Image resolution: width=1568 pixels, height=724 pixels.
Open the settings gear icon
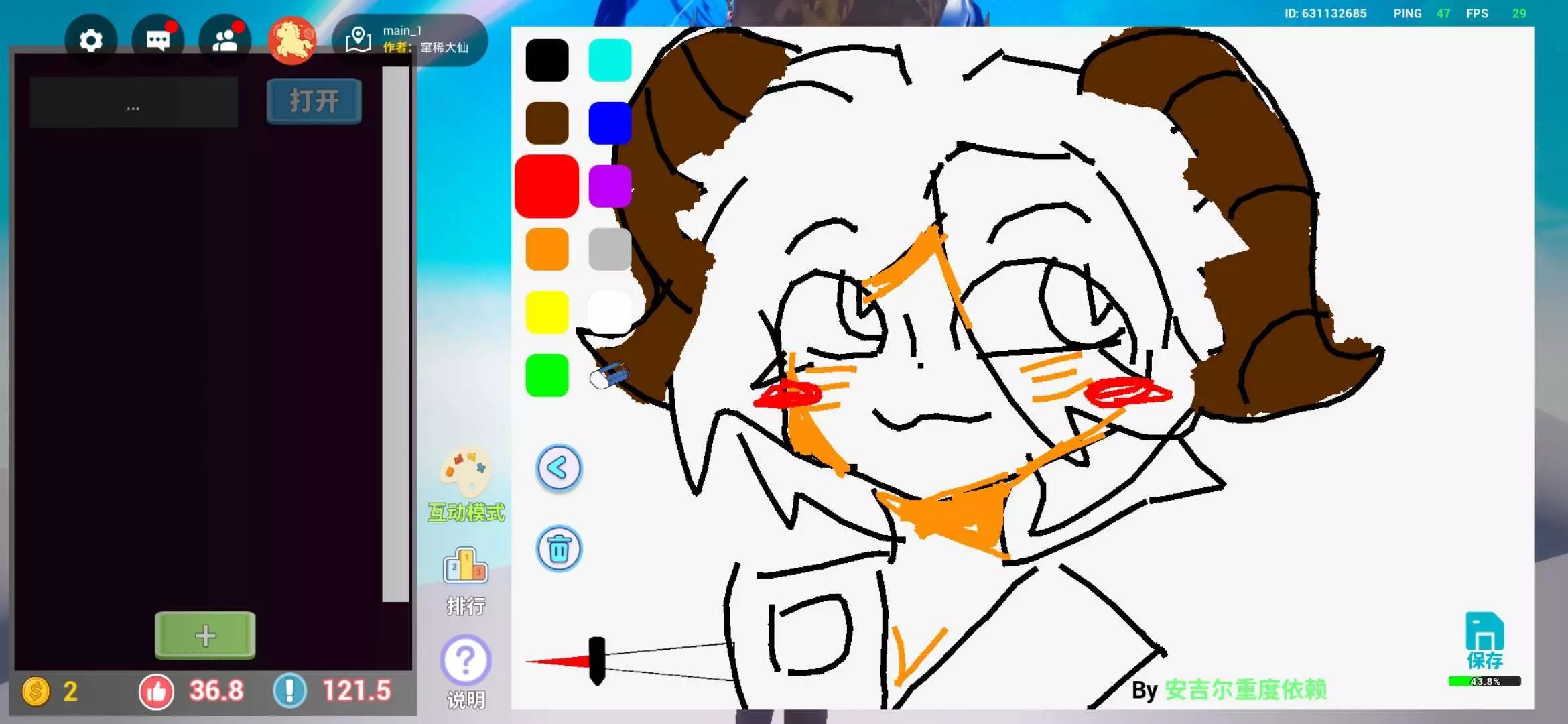tap(90, 40)
